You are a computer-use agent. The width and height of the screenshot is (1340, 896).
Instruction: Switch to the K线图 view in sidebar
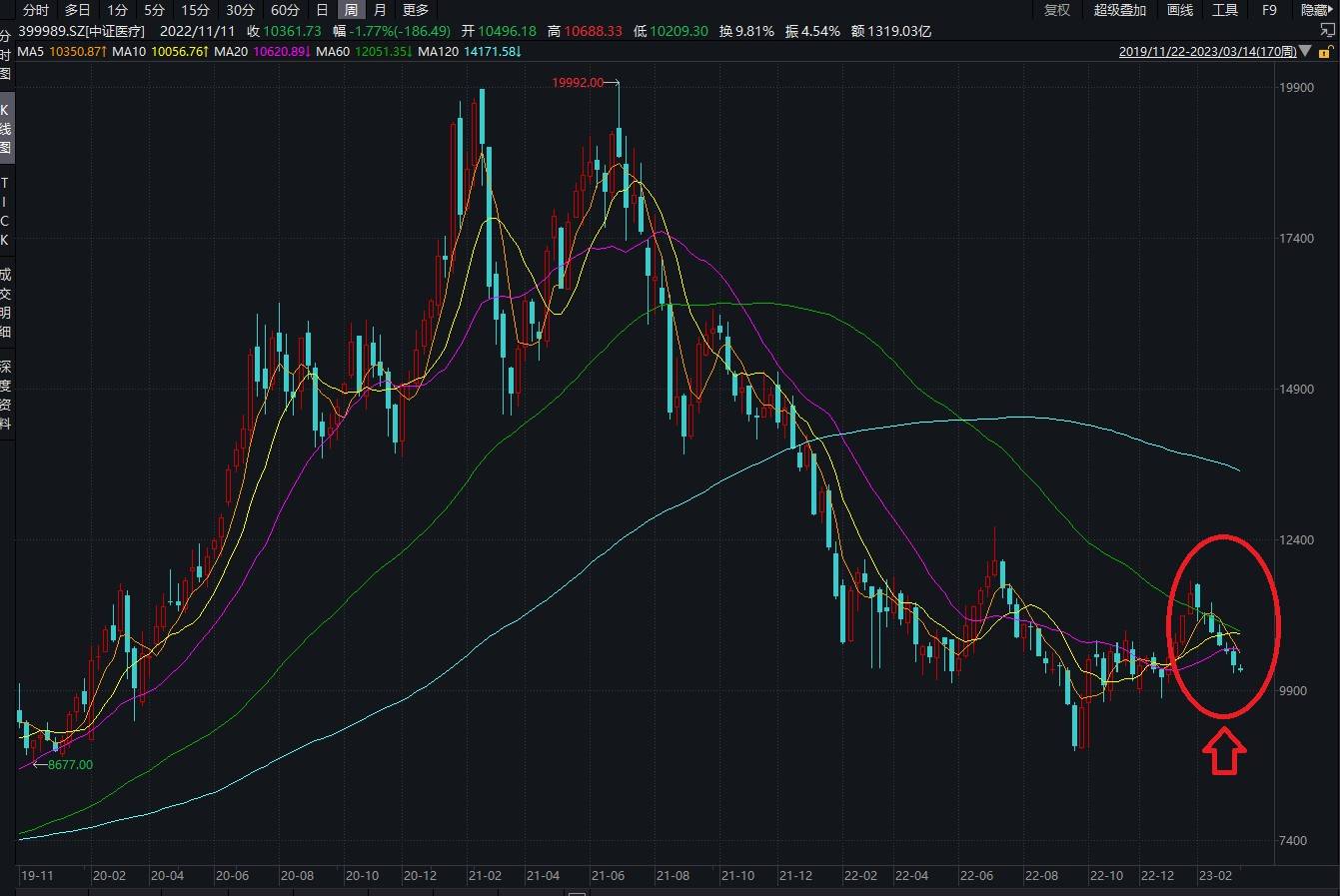click(x=6, y=125)
